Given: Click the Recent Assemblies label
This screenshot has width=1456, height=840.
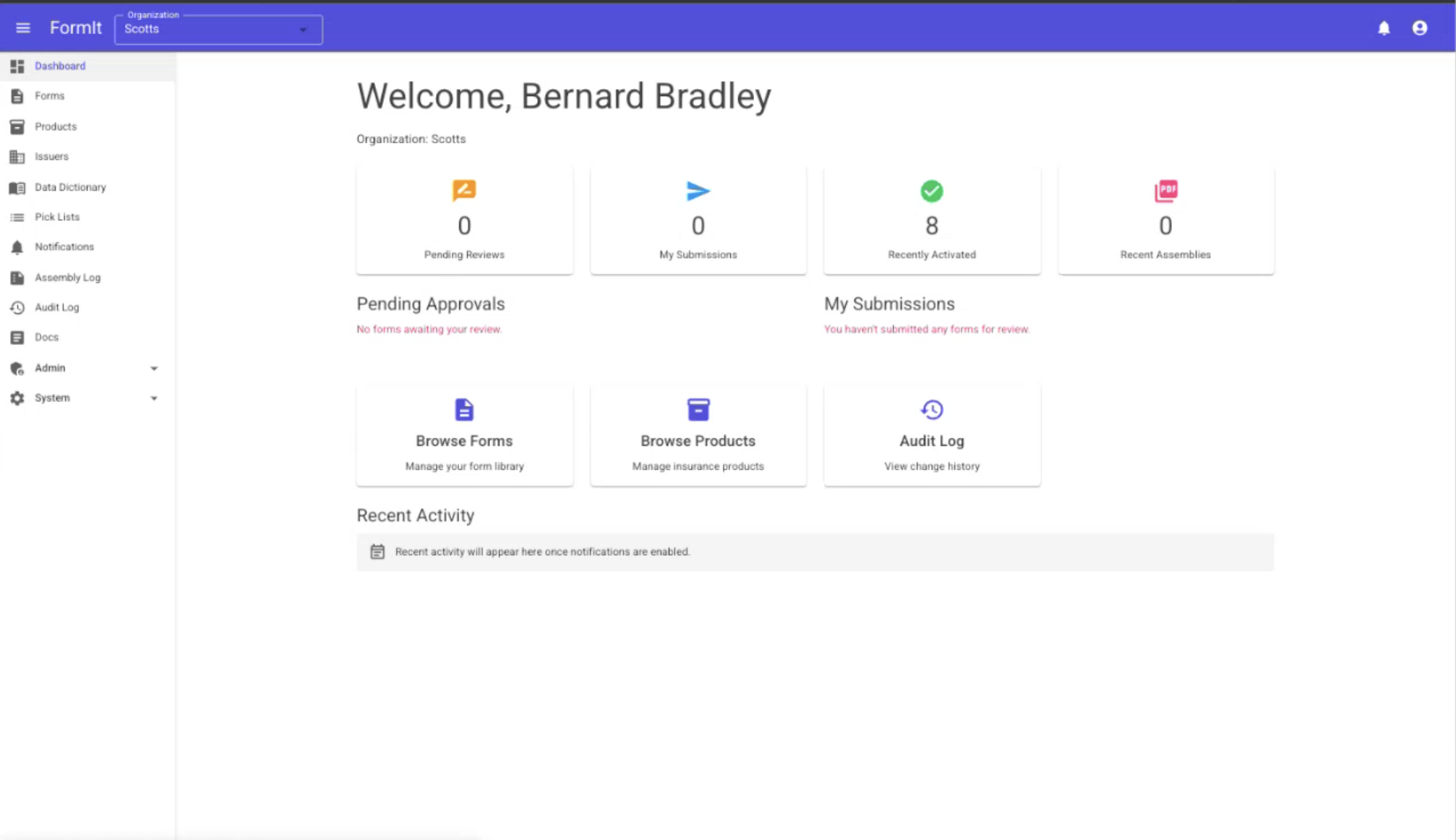Looking at the screenshot, I should coord(1165,254).
